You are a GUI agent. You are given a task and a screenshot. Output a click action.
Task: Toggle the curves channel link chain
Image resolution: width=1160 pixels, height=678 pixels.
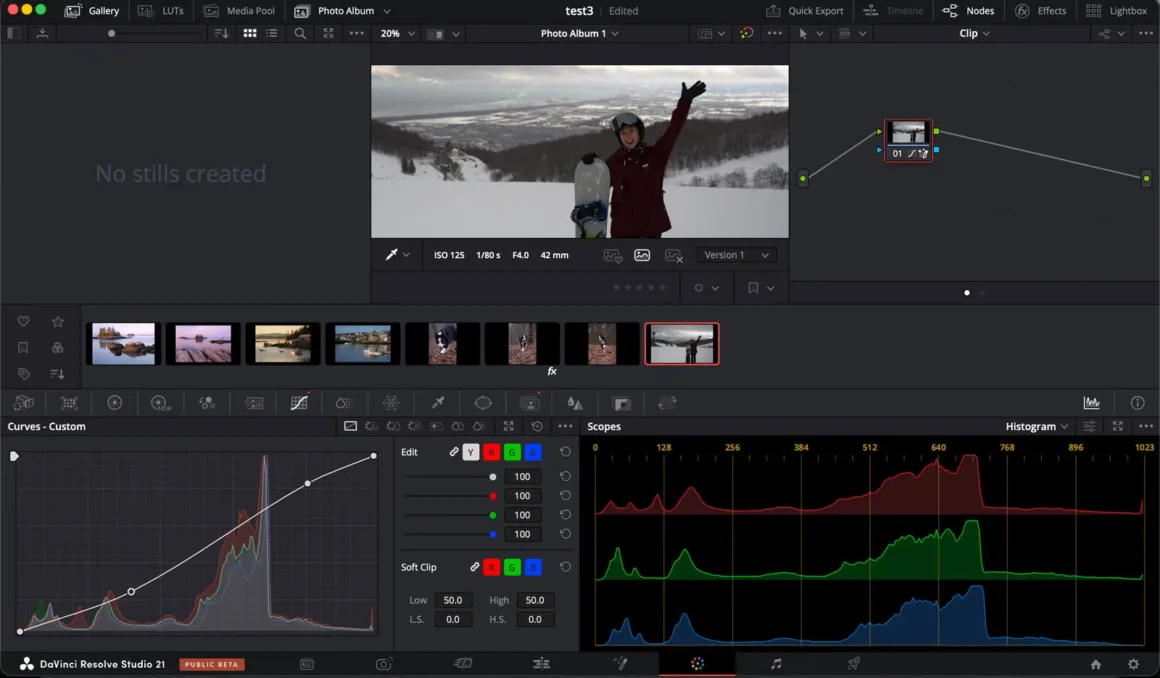pos(454,452)
